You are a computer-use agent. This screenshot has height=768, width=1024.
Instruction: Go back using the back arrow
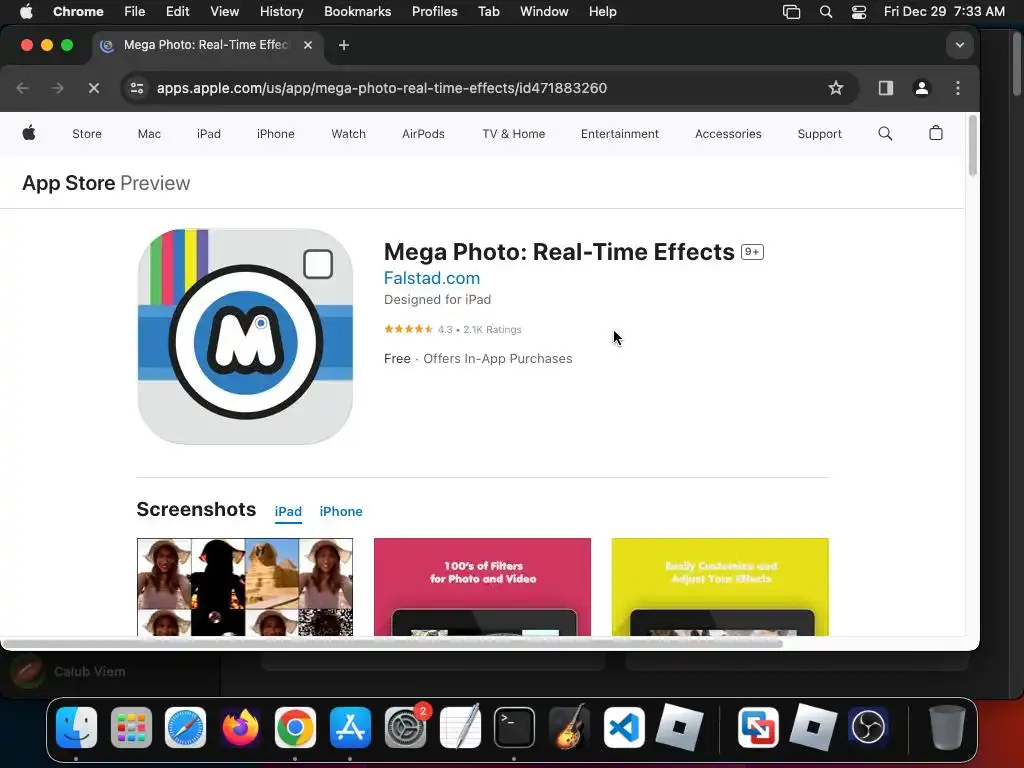[x=23, y=88]
